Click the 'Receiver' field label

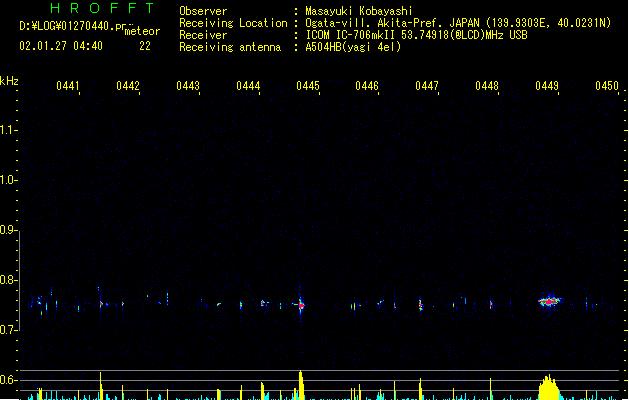(x=203, y=35)
